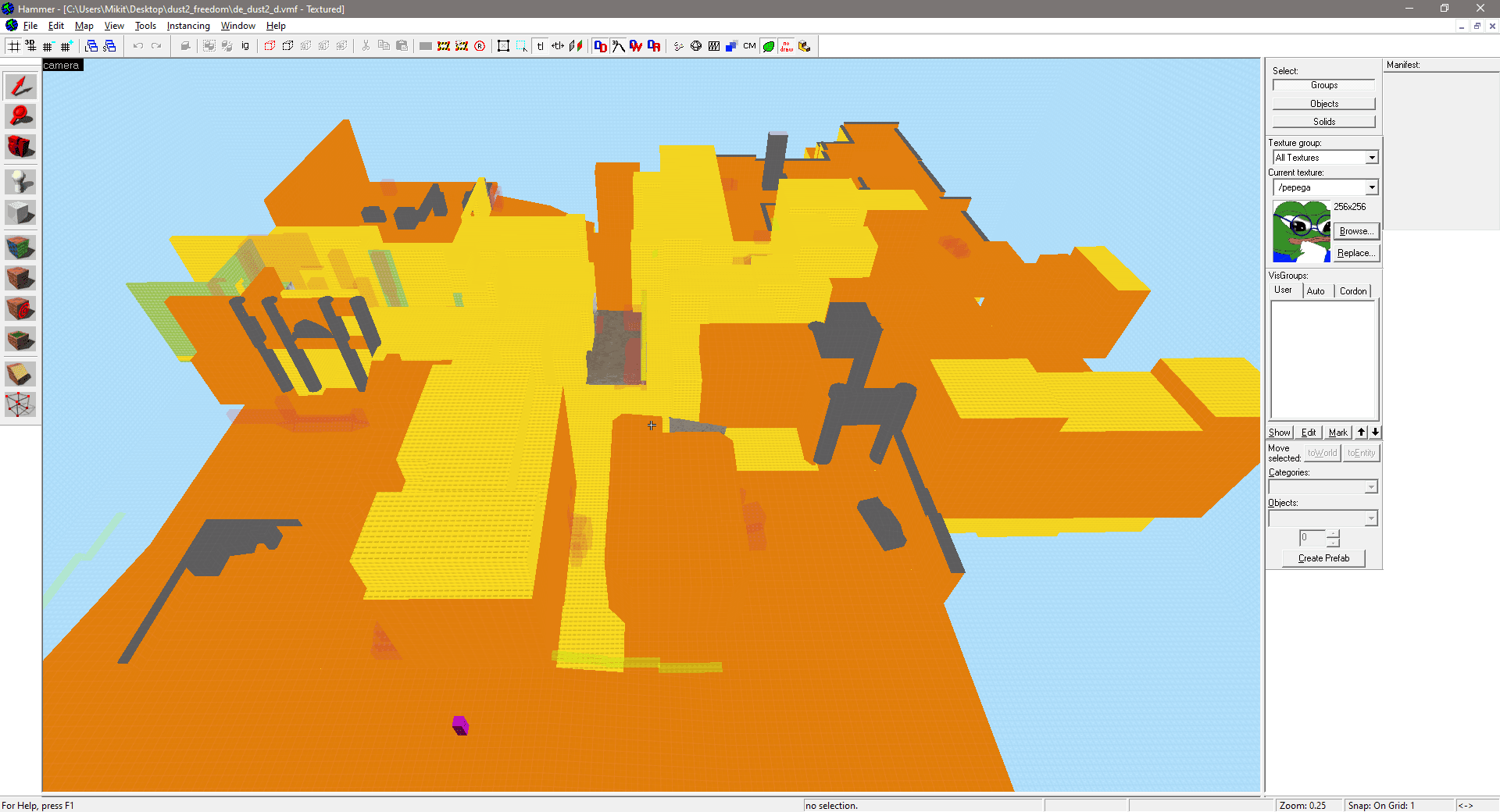Open the Current texture /pepega dropdown

1372,187
